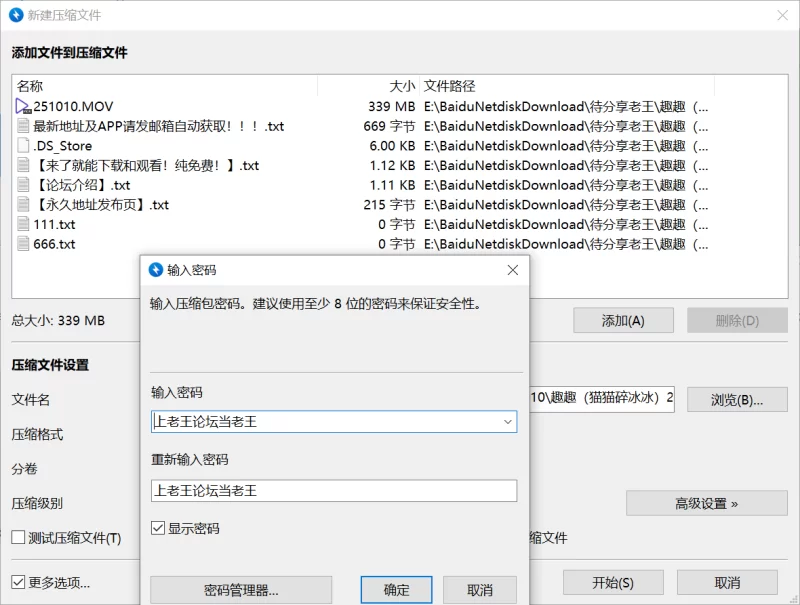800x605 pixels.
Task: Enable the 测试压缩文件 checkbox
Action: 19,538
